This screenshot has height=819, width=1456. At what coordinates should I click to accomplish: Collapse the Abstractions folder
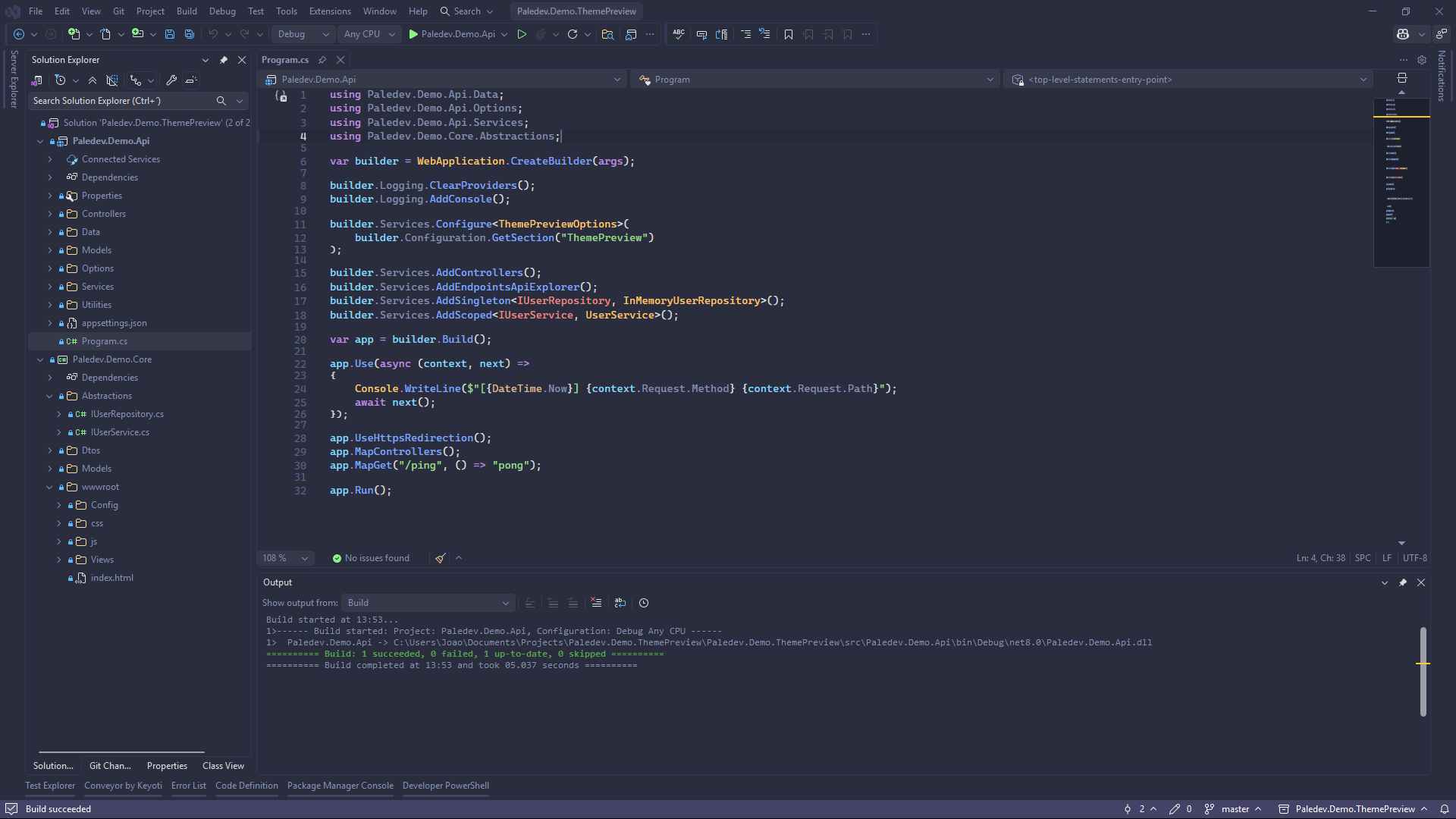50,396
